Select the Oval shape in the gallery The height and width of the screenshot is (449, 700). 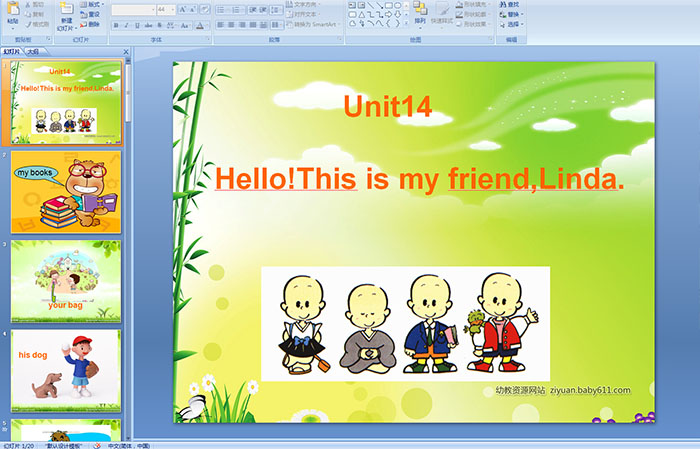(x=397, y=5)
